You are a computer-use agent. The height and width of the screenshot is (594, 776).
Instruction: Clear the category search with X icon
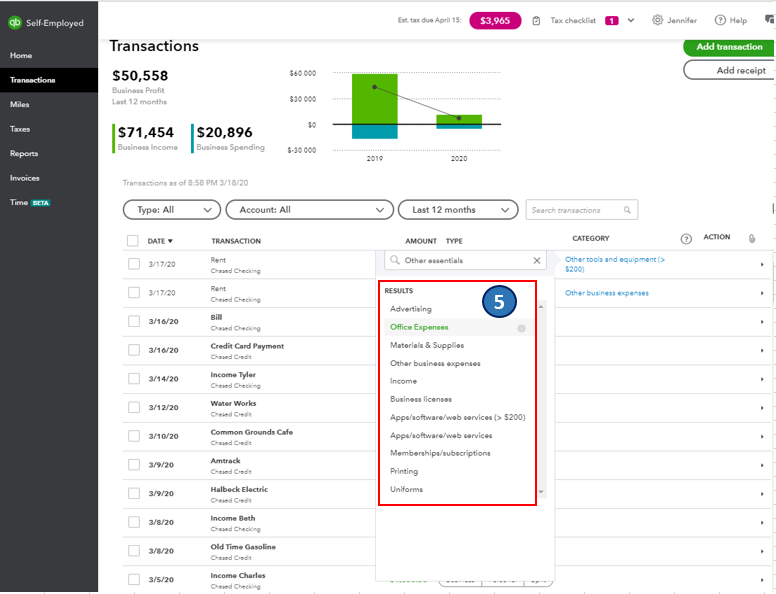[x=537, y=260]
